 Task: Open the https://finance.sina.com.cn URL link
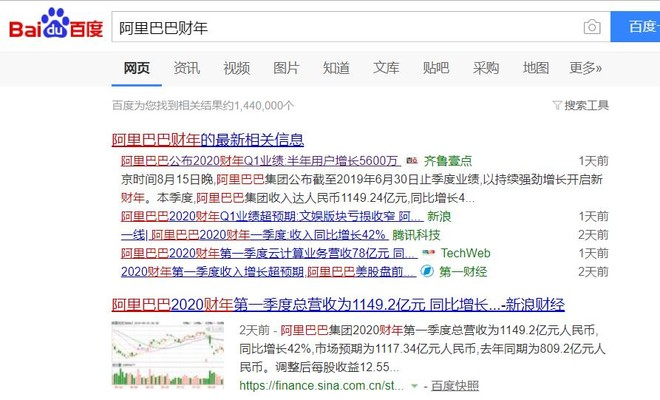point(322,386)
